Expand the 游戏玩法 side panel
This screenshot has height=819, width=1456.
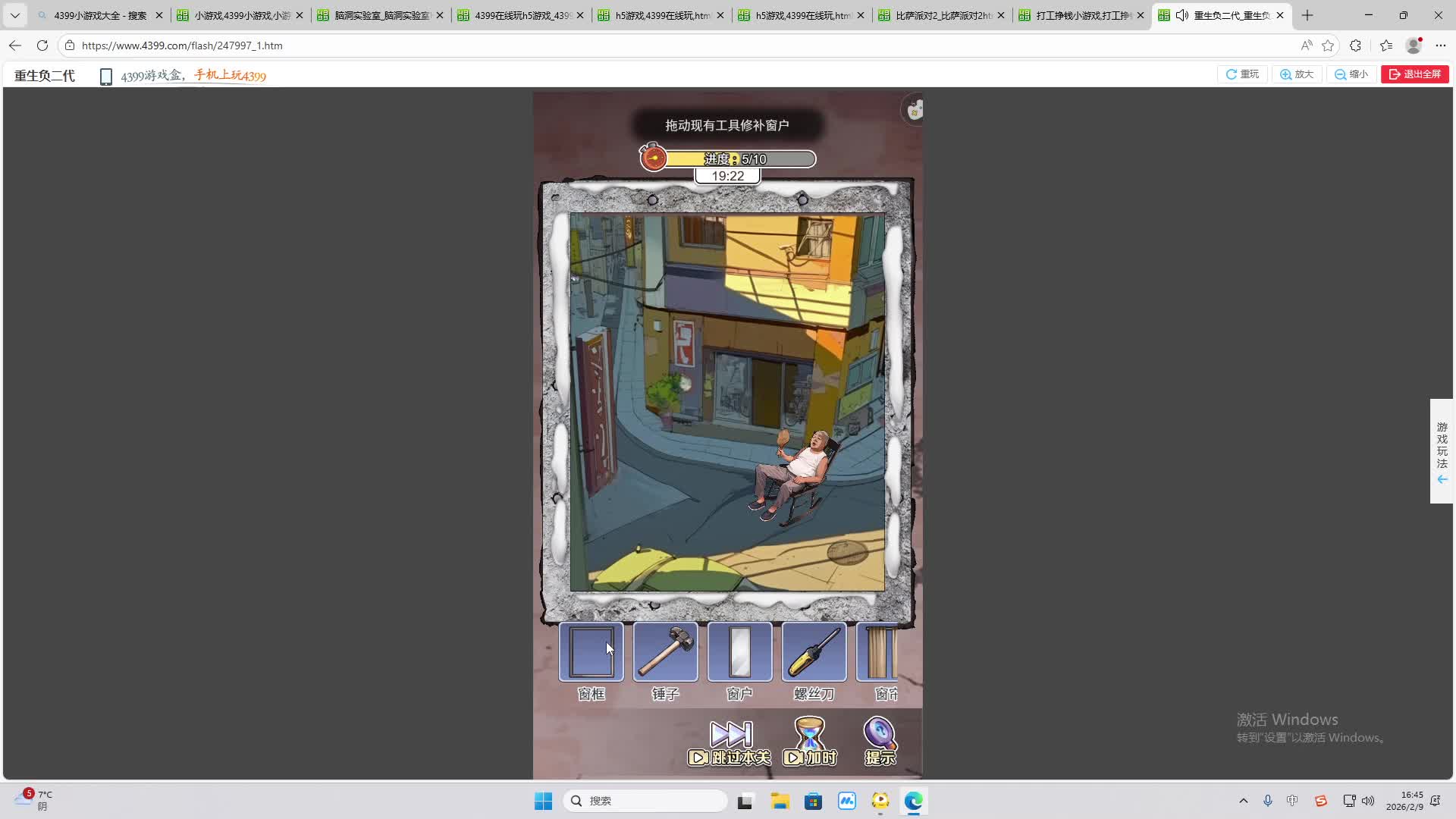(1442, 451)
